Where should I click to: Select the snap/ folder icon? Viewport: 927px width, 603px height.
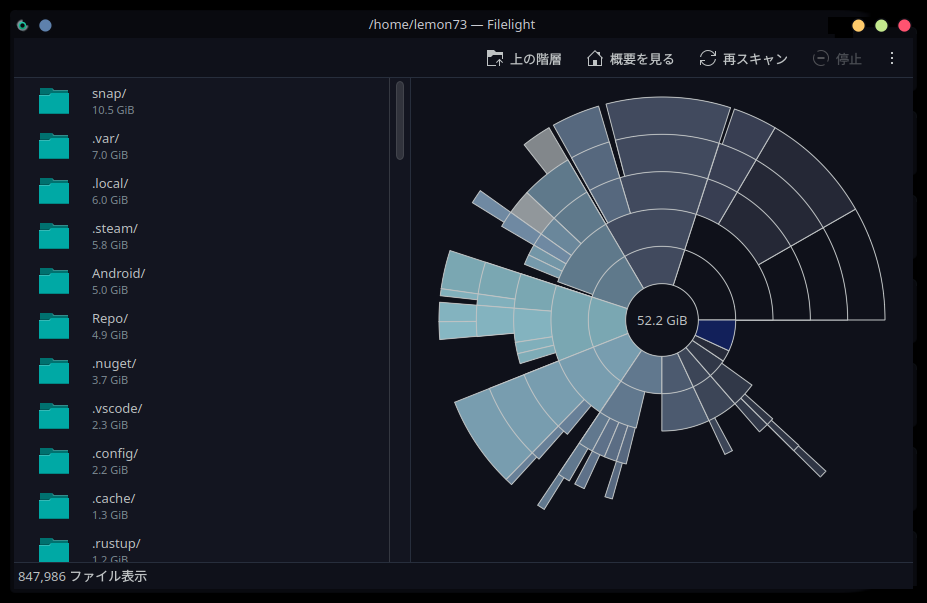(x=54, y=101)
